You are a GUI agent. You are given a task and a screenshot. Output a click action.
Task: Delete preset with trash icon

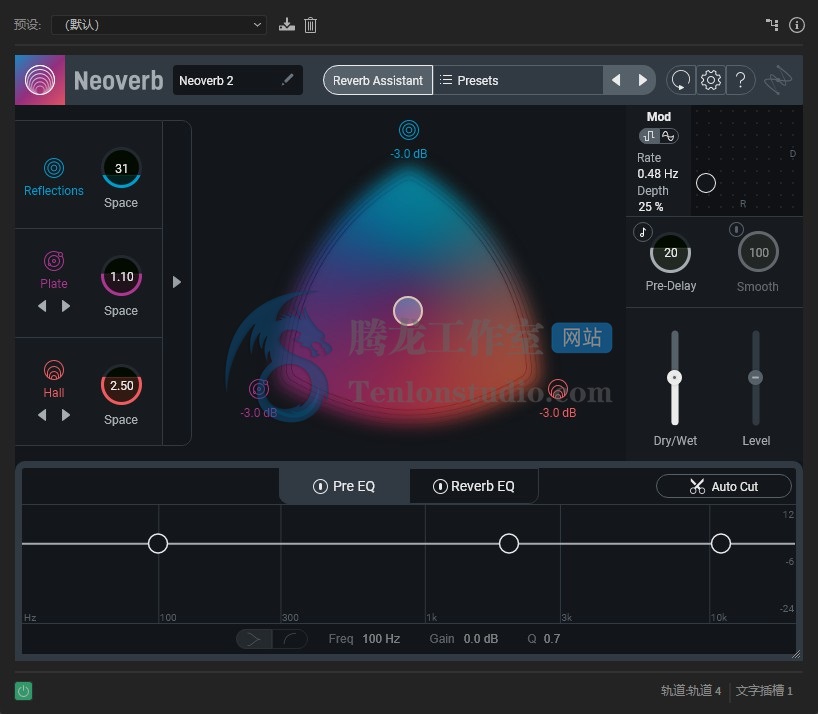[310, 25]
